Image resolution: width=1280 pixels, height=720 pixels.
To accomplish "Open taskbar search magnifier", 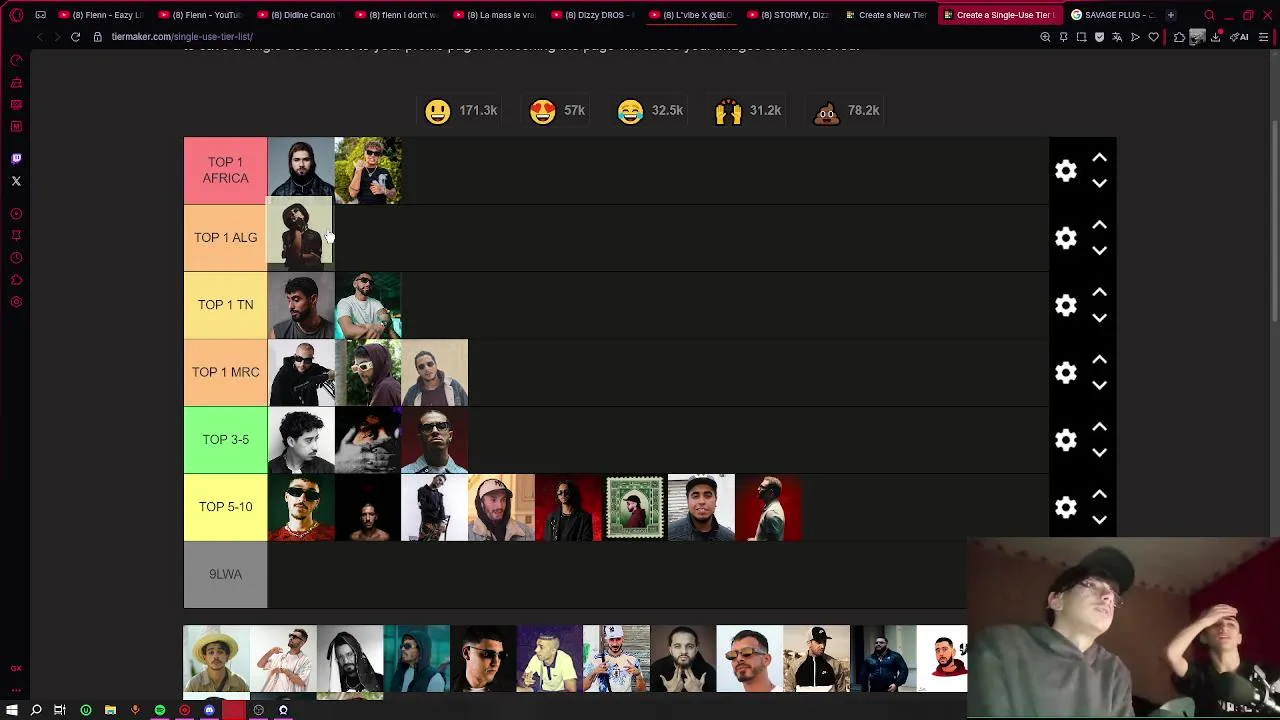I will (36, 710).
